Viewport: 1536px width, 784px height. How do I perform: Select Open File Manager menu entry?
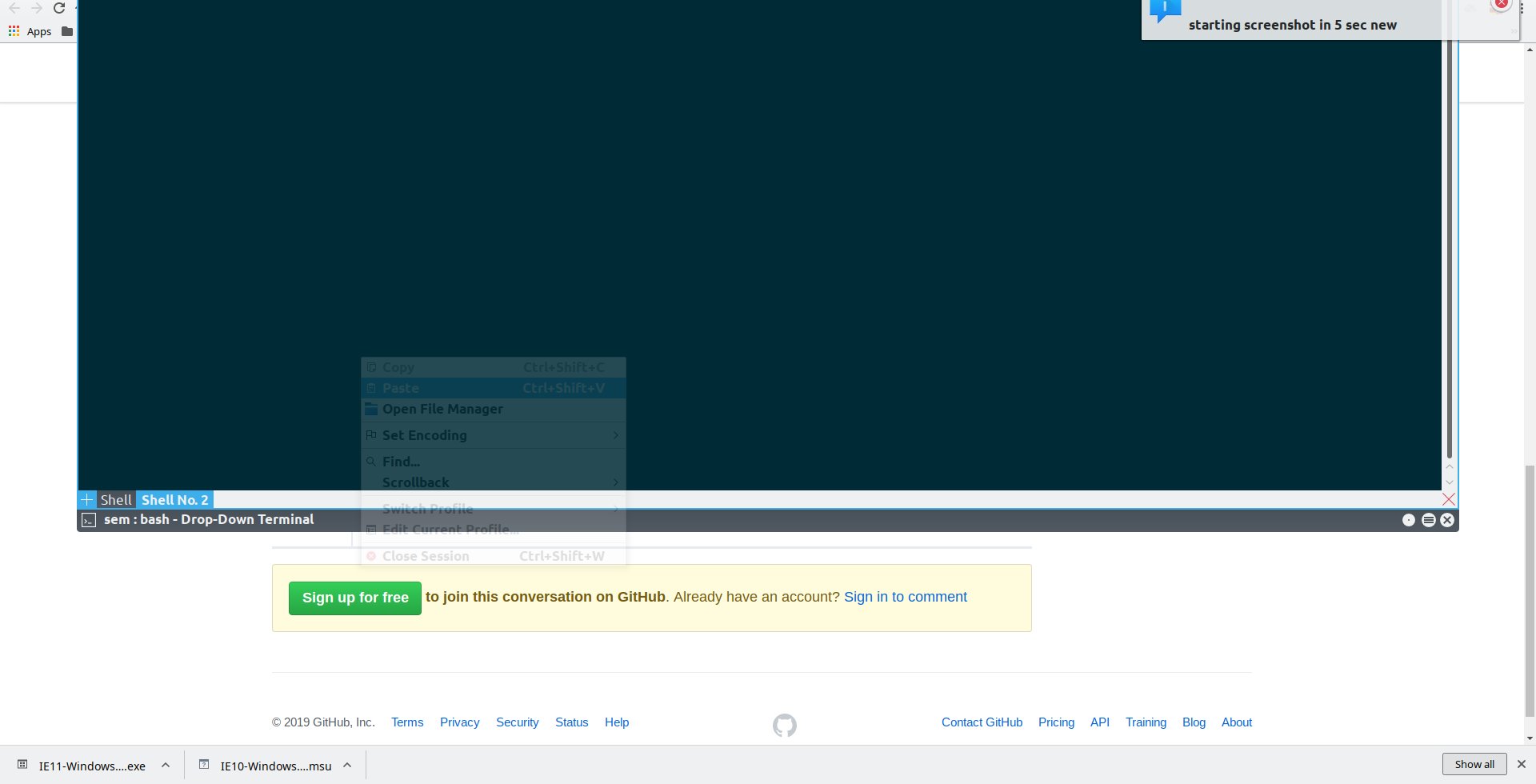(x=494, y=409)
